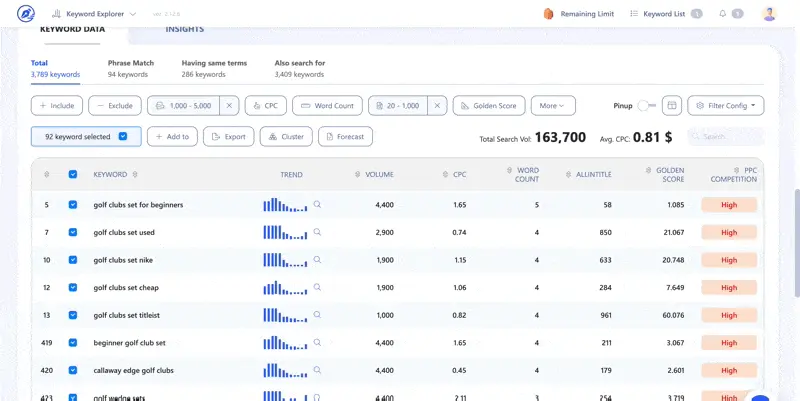Click the Remaining Limit box icon

point(548,14)
